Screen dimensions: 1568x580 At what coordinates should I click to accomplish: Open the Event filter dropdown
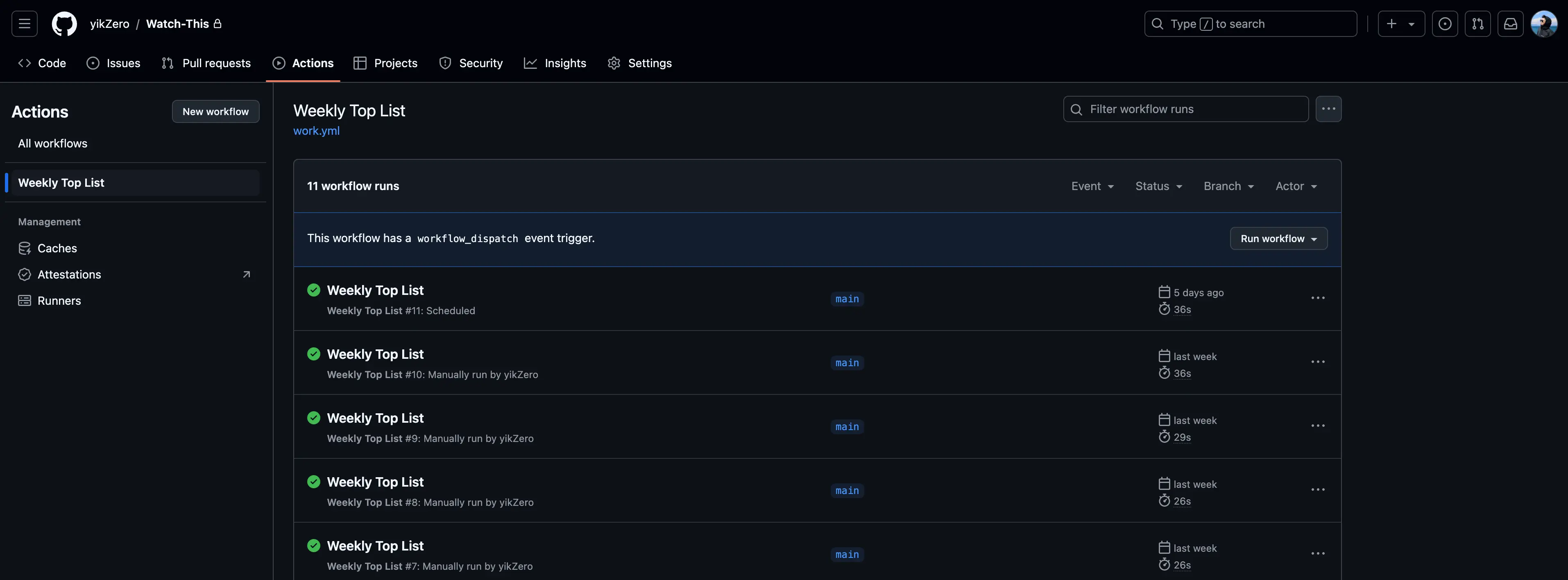tap(1092, 186)
